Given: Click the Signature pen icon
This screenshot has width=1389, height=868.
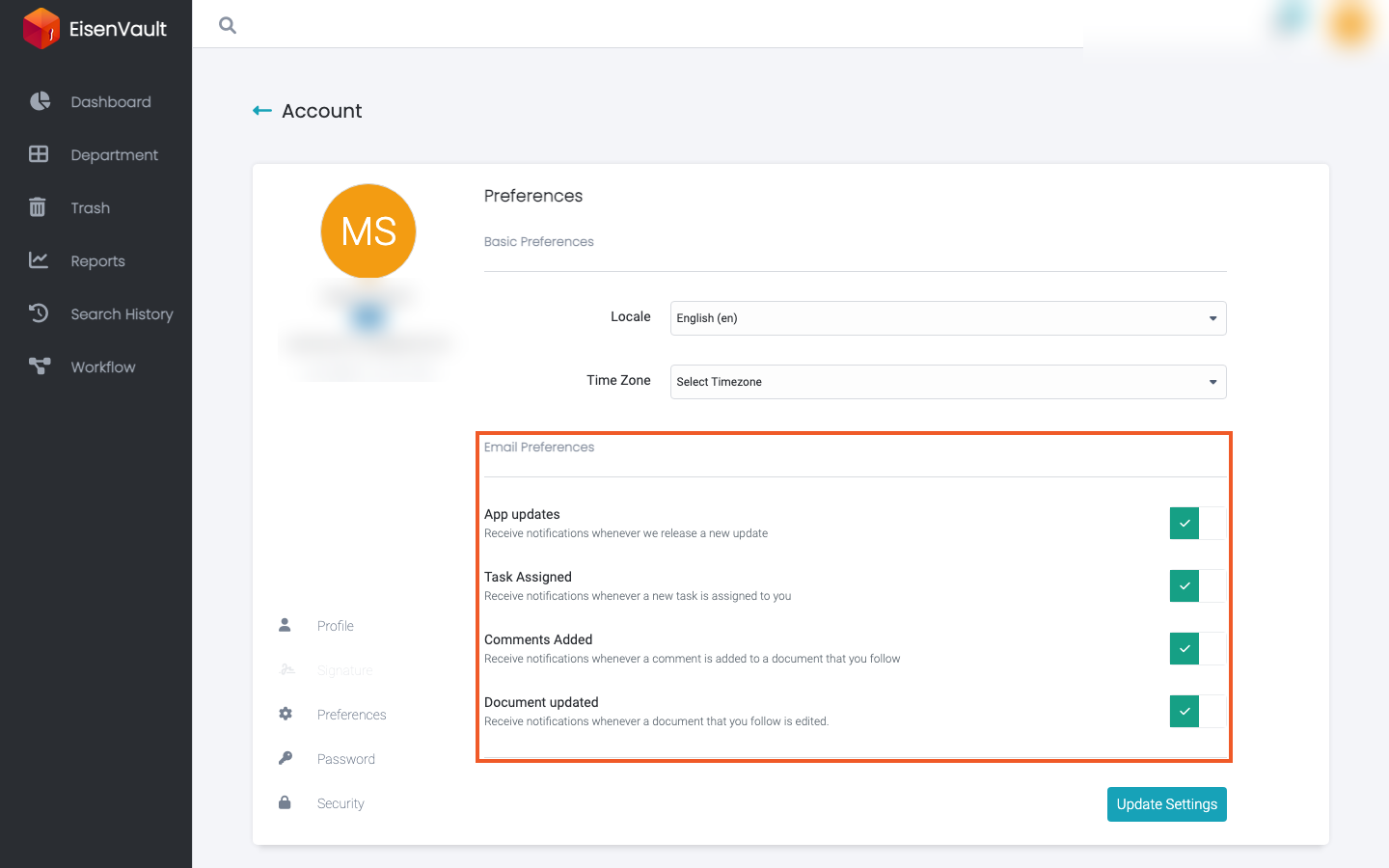Looking at the screenshot, I should point(286,669).
